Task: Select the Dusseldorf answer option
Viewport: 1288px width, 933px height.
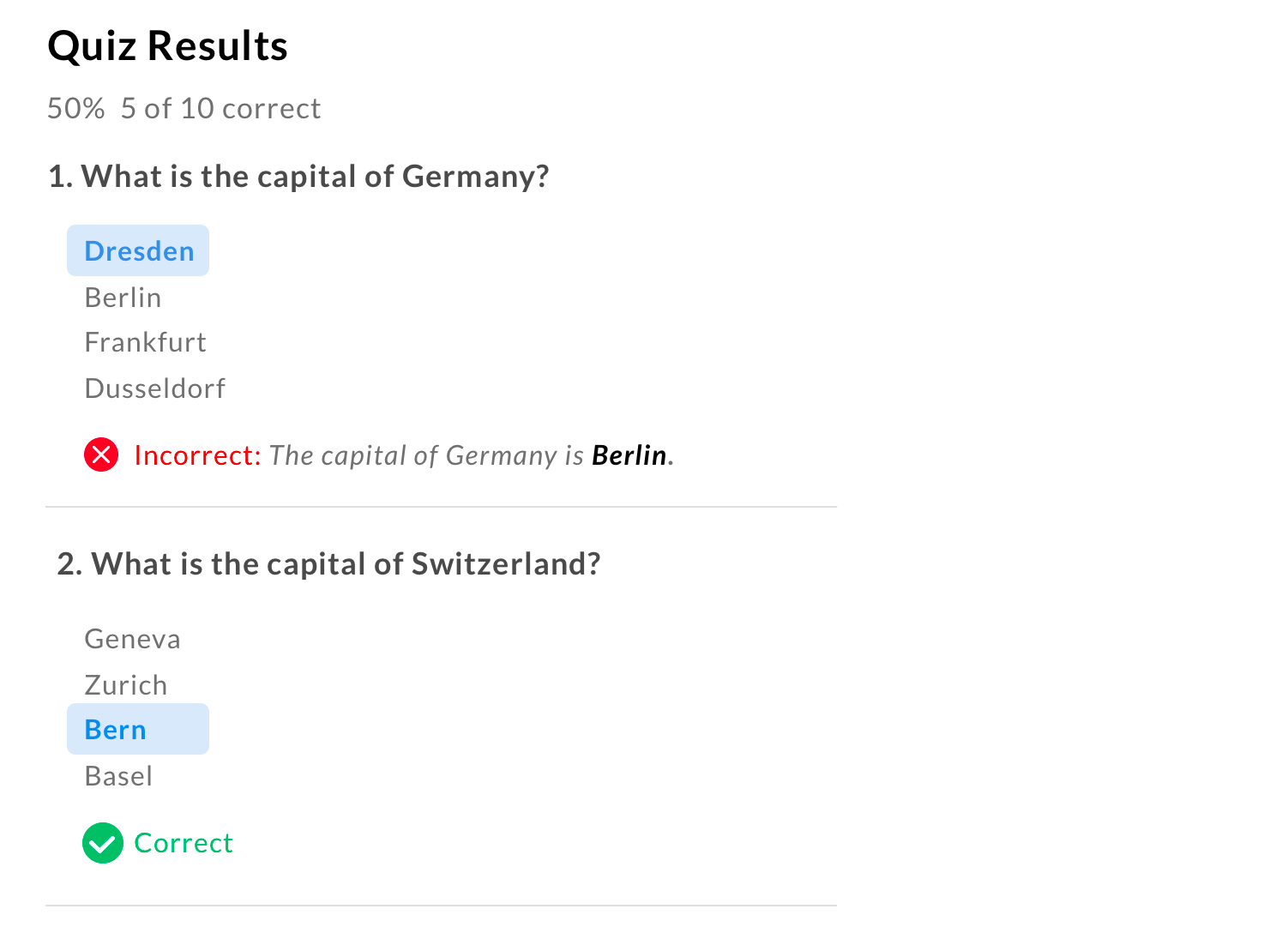Action: coord(154,388)
